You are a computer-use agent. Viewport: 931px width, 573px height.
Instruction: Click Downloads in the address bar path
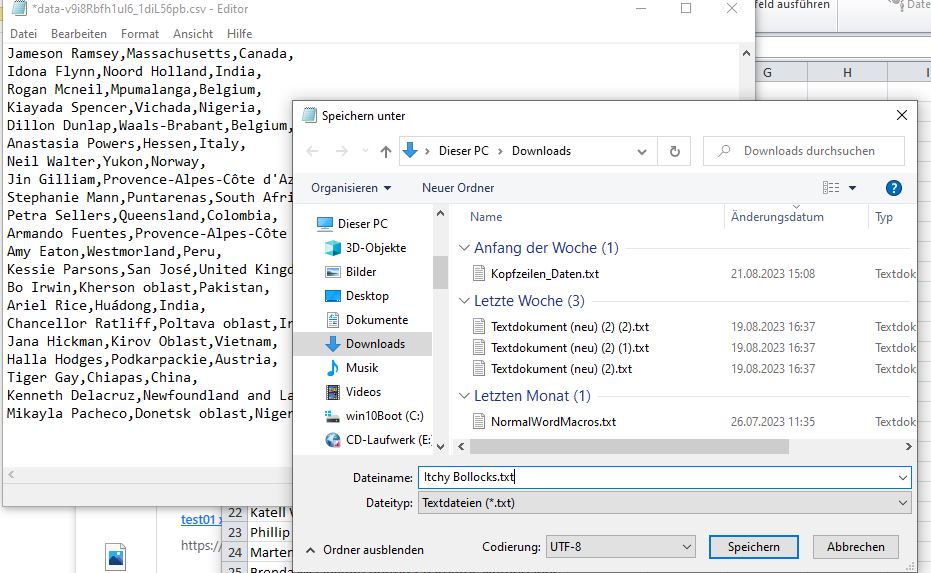(x=541, y=151)
